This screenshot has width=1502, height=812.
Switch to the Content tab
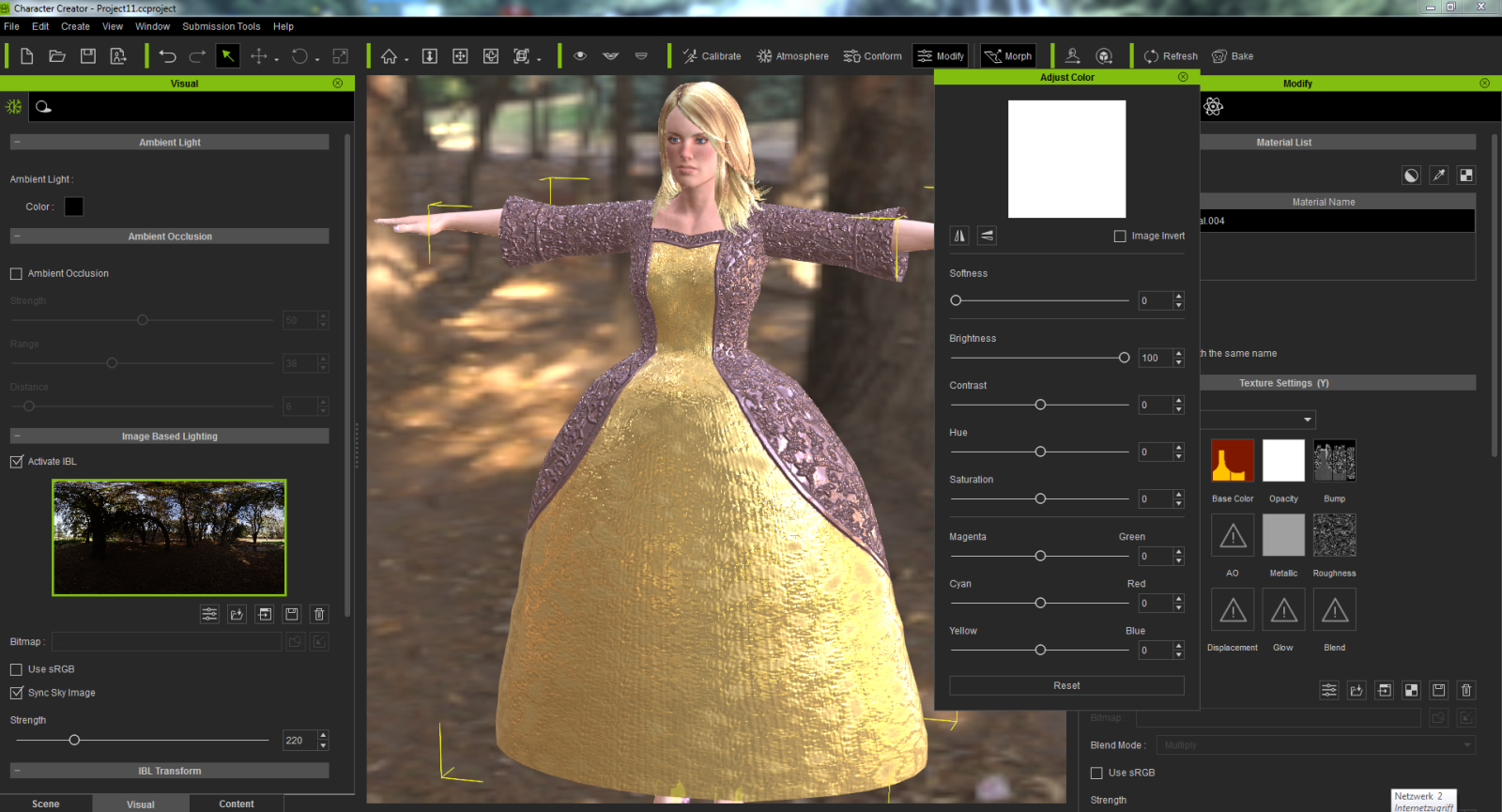237,804
